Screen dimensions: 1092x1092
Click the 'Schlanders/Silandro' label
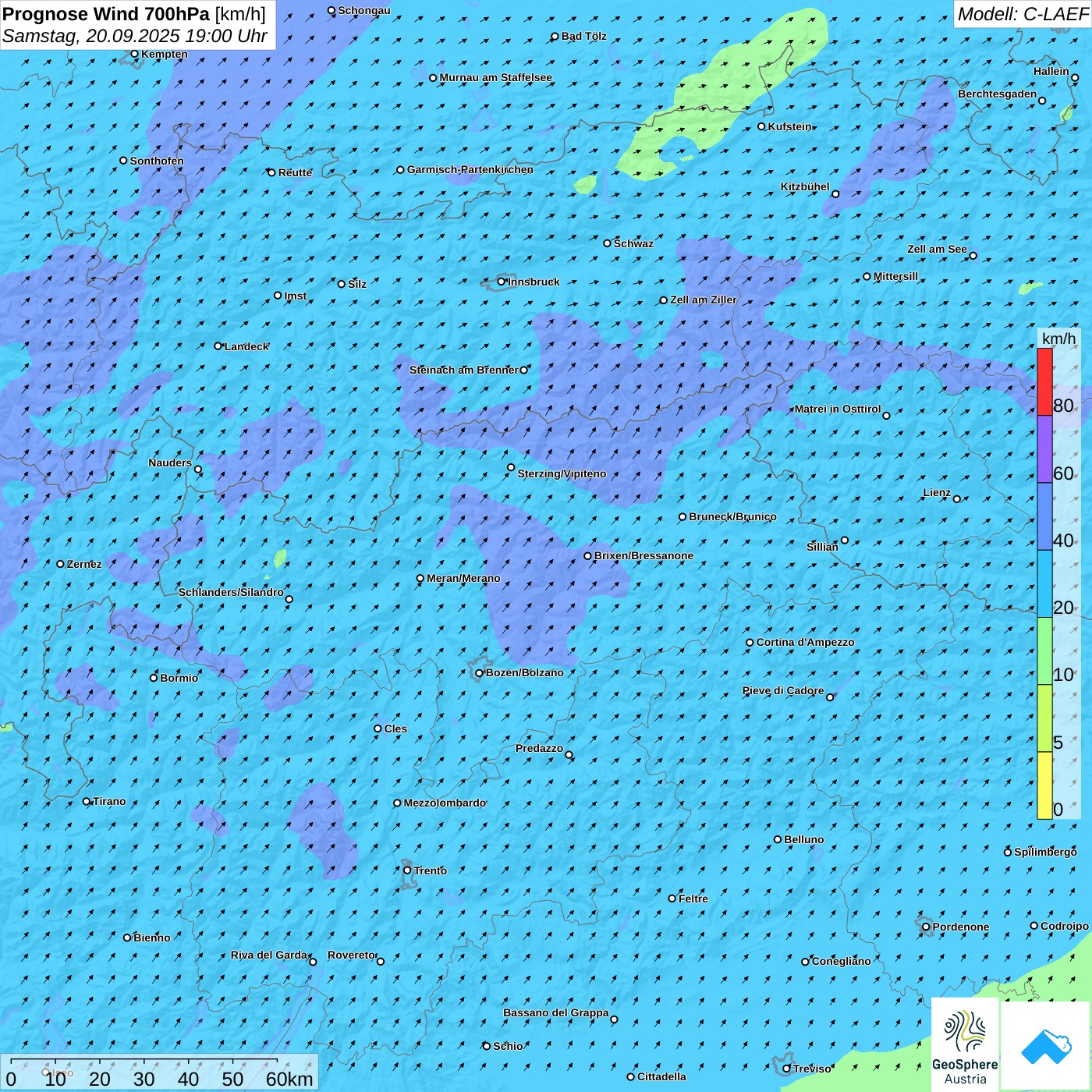point(231,592)
